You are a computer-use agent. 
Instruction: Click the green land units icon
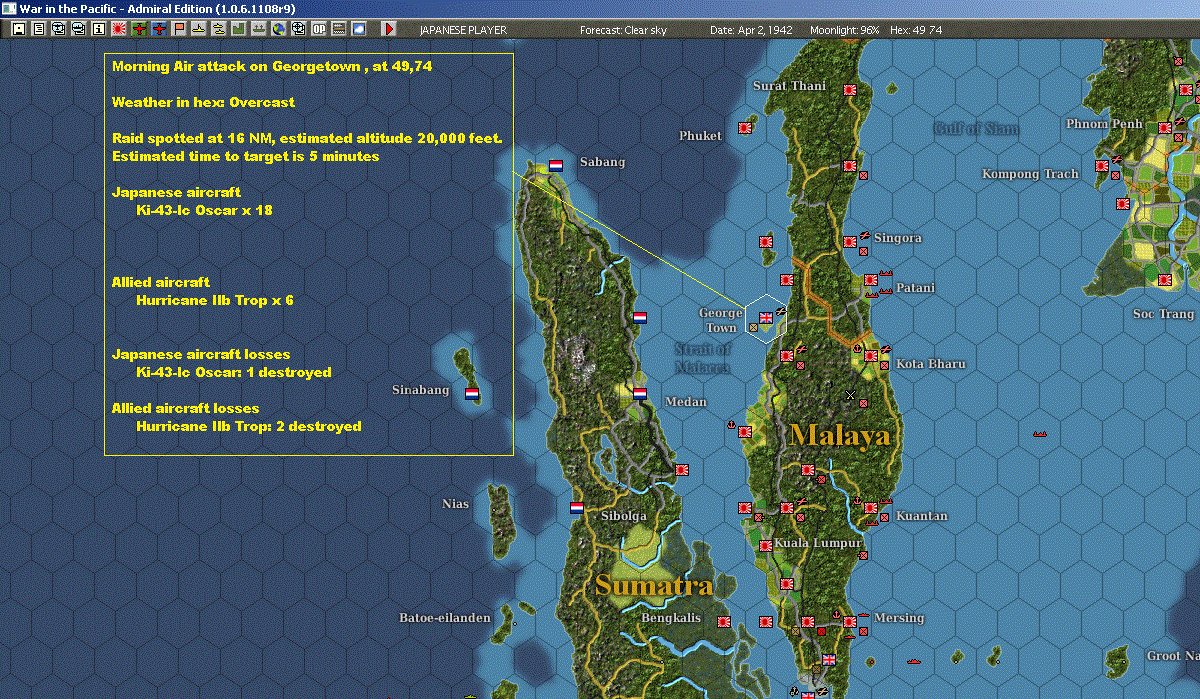pyautogui.click(x=239, y=29)
